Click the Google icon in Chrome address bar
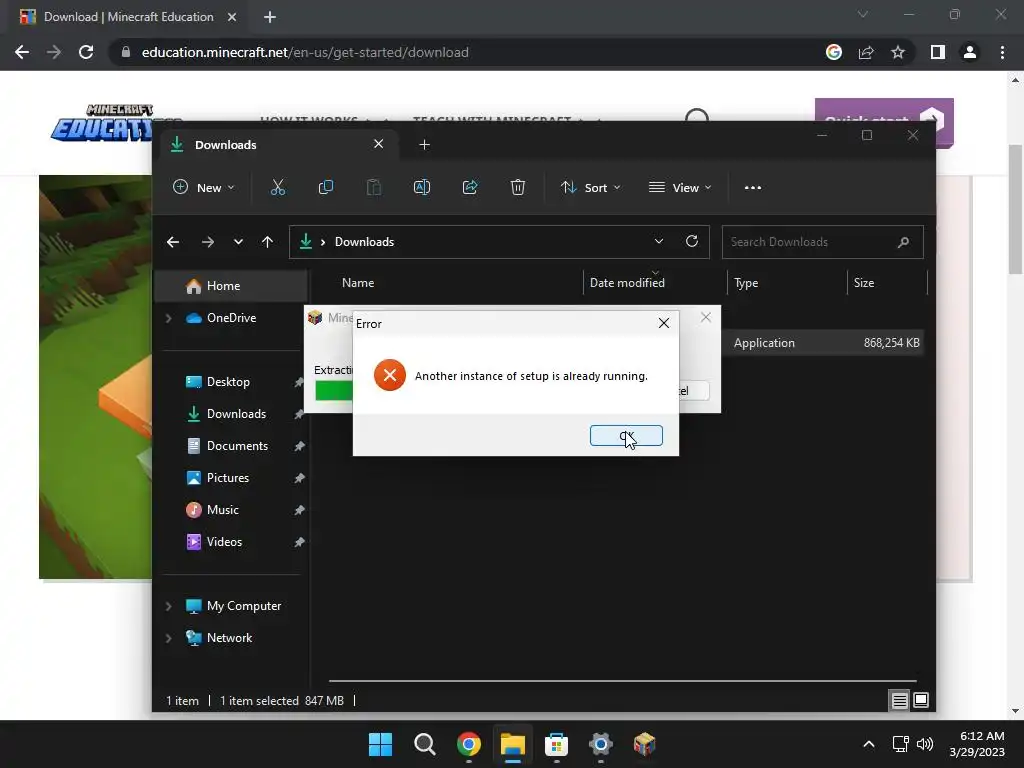Viewport: 1024px width, 768px height. pos(834,52)
